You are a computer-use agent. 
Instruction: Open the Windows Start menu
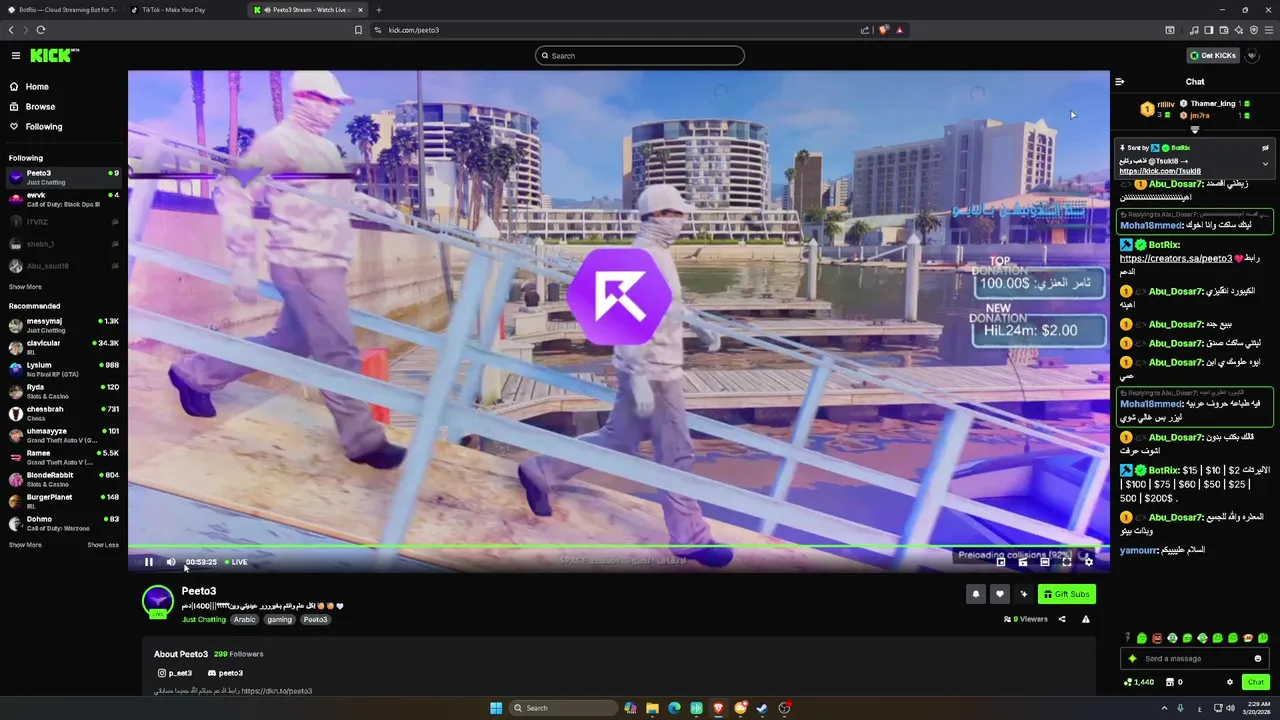[496, 708]
